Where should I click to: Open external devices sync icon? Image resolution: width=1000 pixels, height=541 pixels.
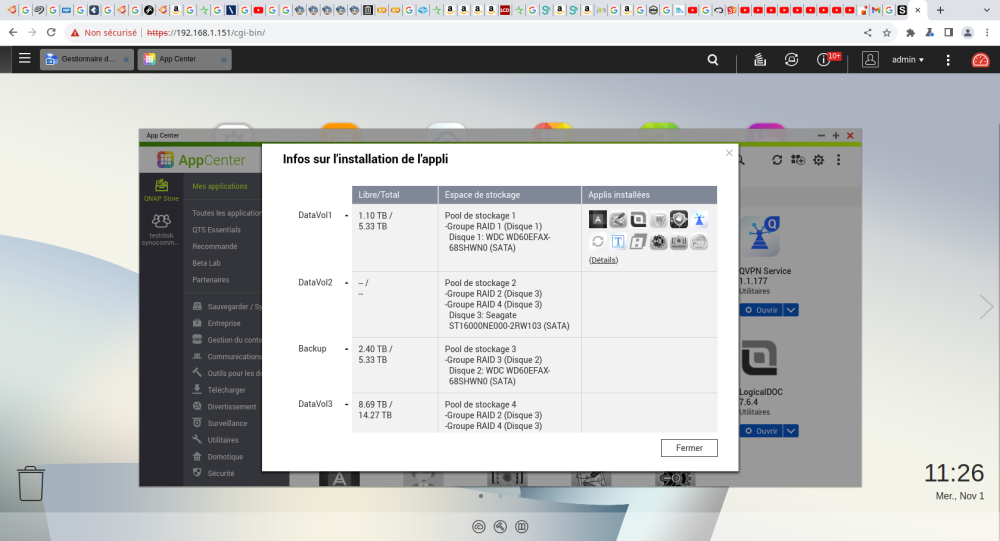[791, 59]
